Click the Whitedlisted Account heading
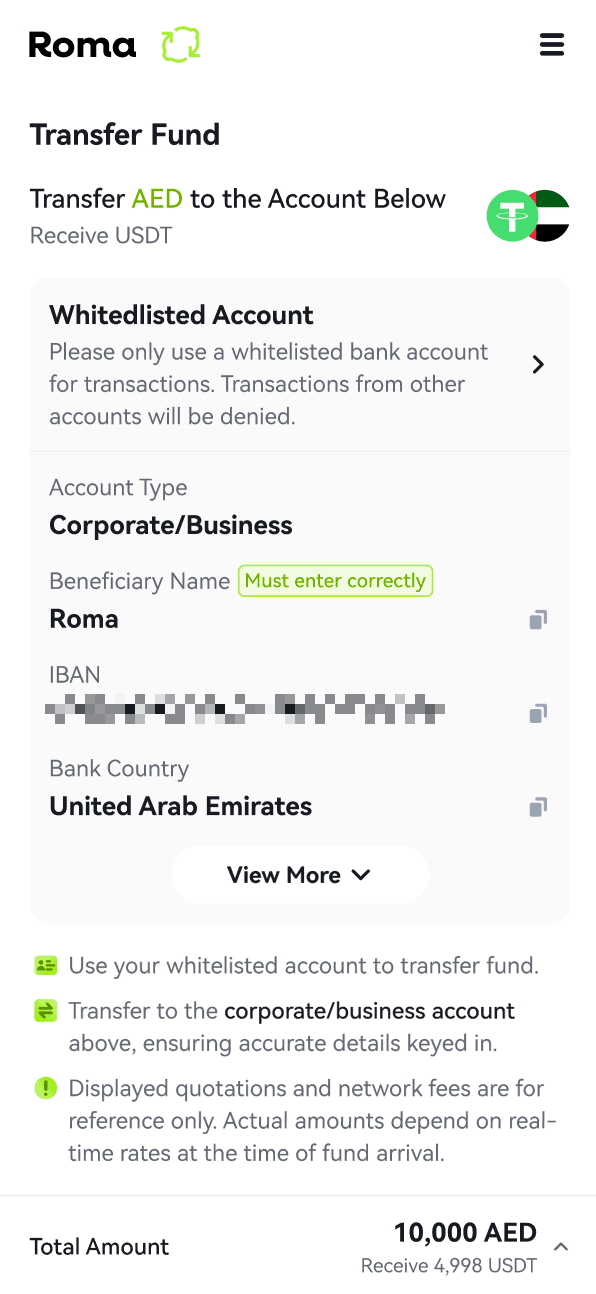 click(x=181, y=315)
